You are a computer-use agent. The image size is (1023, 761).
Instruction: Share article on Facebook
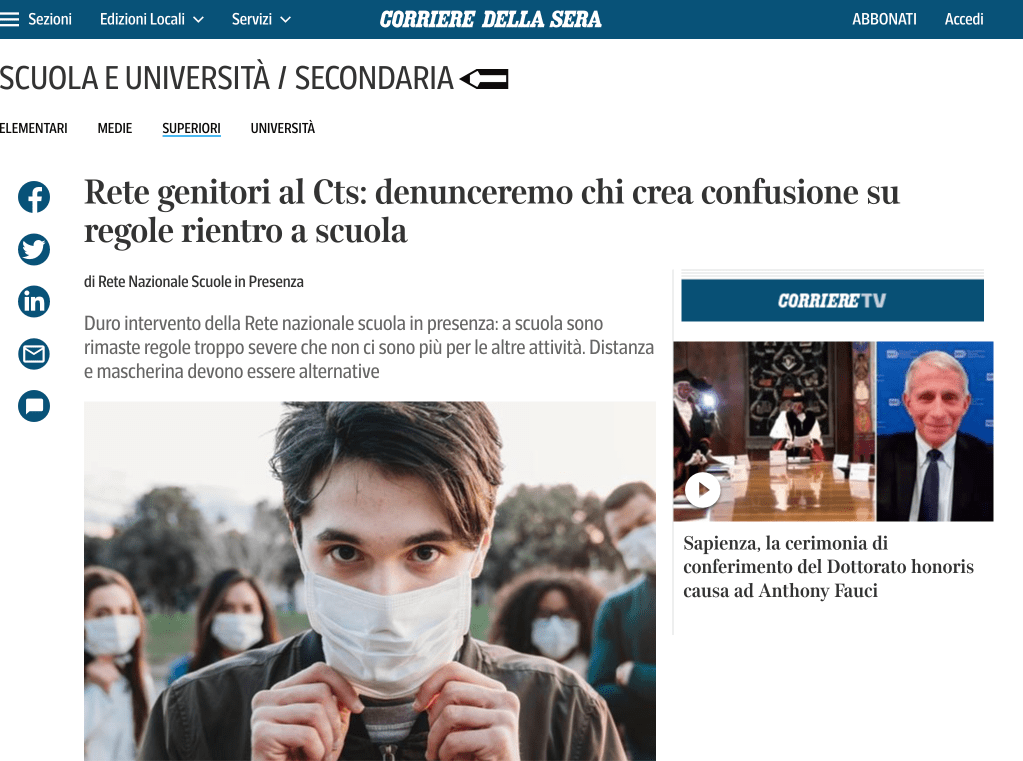34,196
